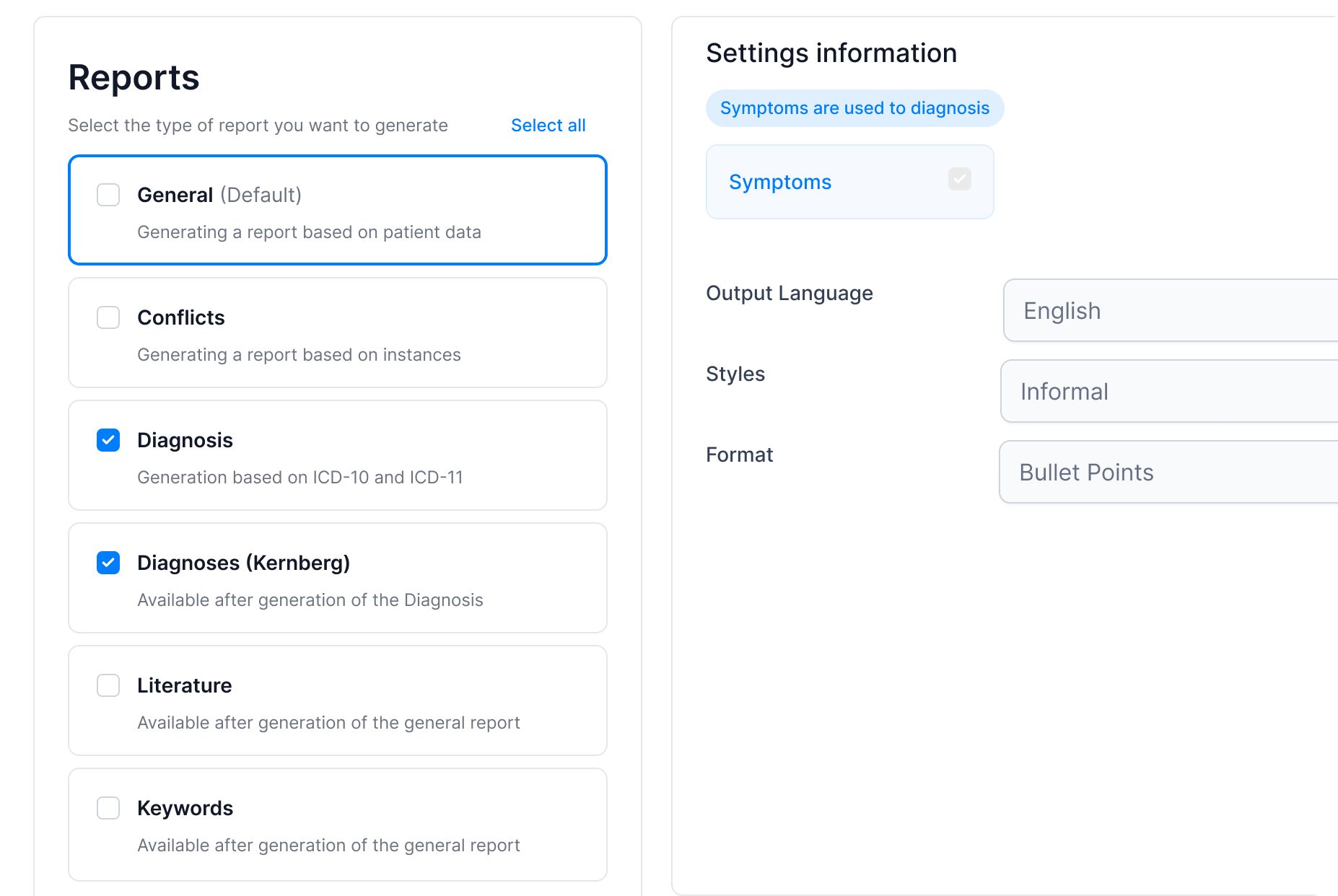Click 'Available after generation of the Diagnosis' text

click(310, 600)
